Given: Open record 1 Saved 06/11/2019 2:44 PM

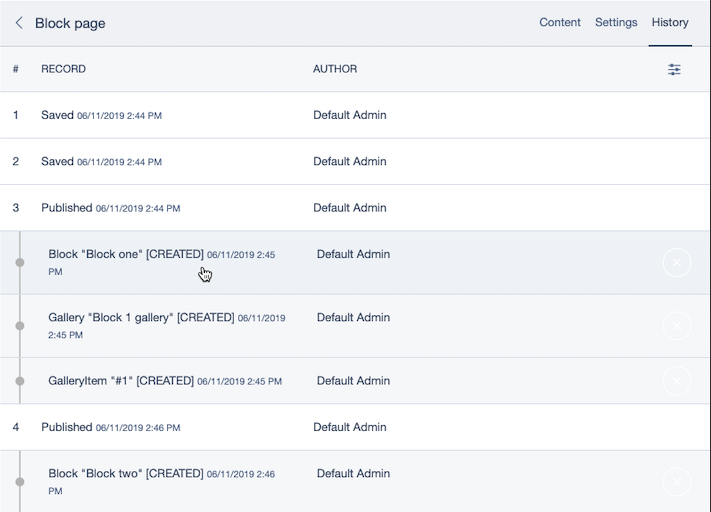Looking at the screenshot, I should pyautogui.click(x=355, y=115).
